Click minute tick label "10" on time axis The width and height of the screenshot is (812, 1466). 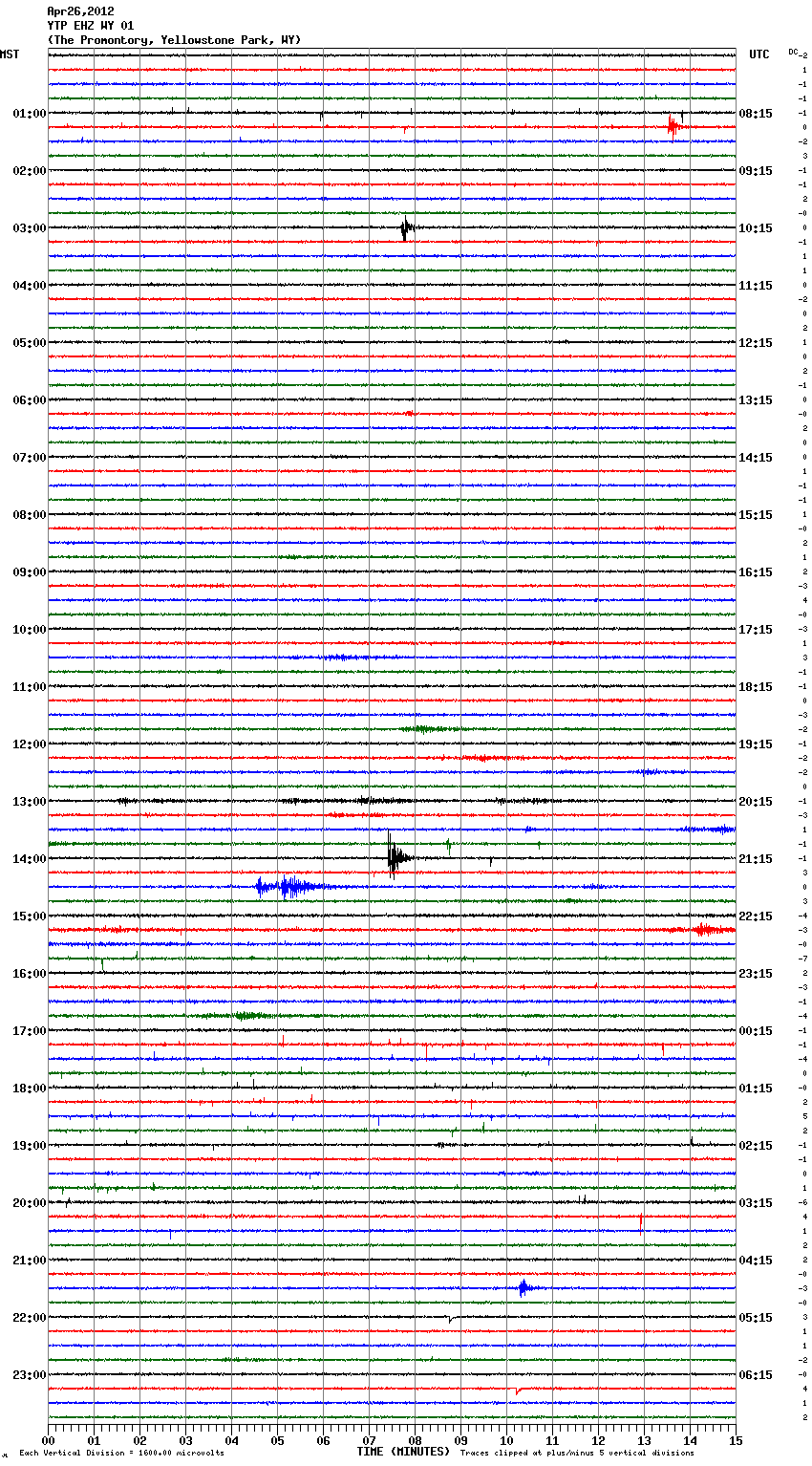(506, 1440)
